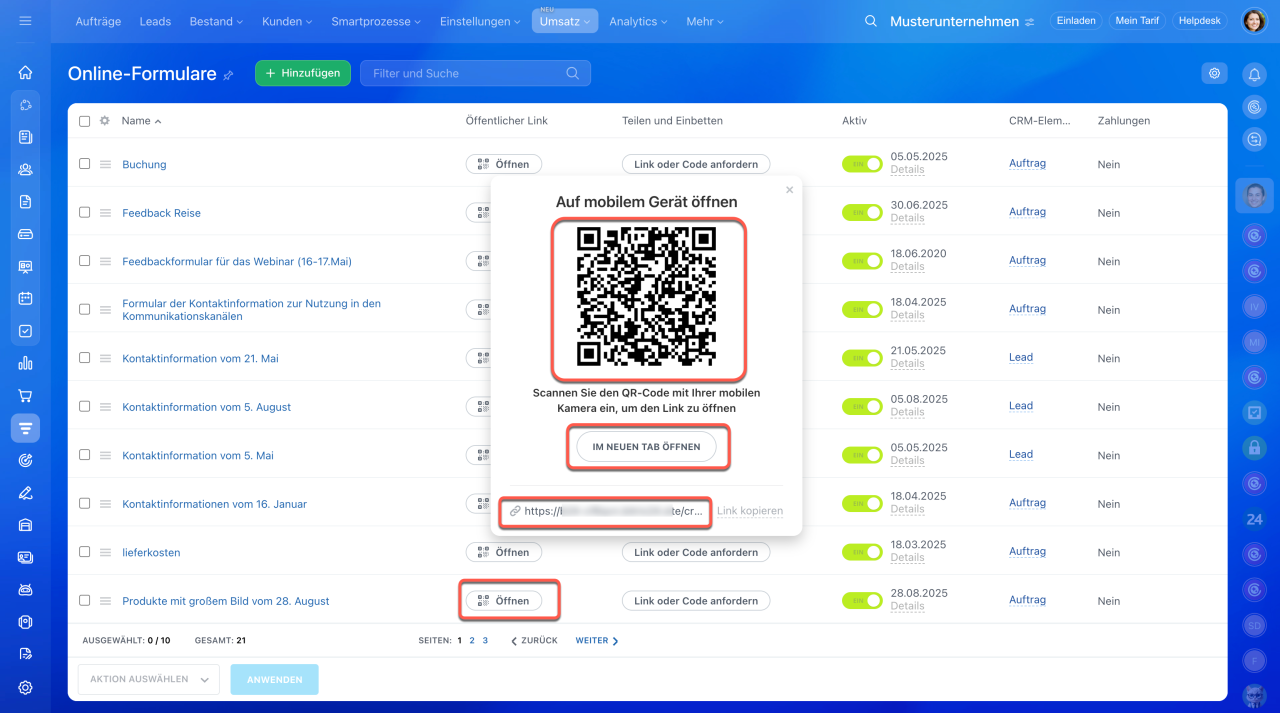This screenshot has height=713, width=1280.
Task: Open the pen signature sidebar icon
Action: point(25,492)
